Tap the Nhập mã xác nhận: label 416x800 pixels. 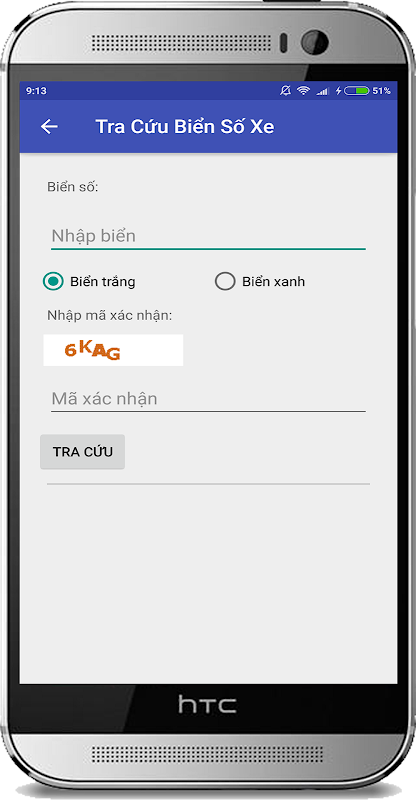coord(110,316)
